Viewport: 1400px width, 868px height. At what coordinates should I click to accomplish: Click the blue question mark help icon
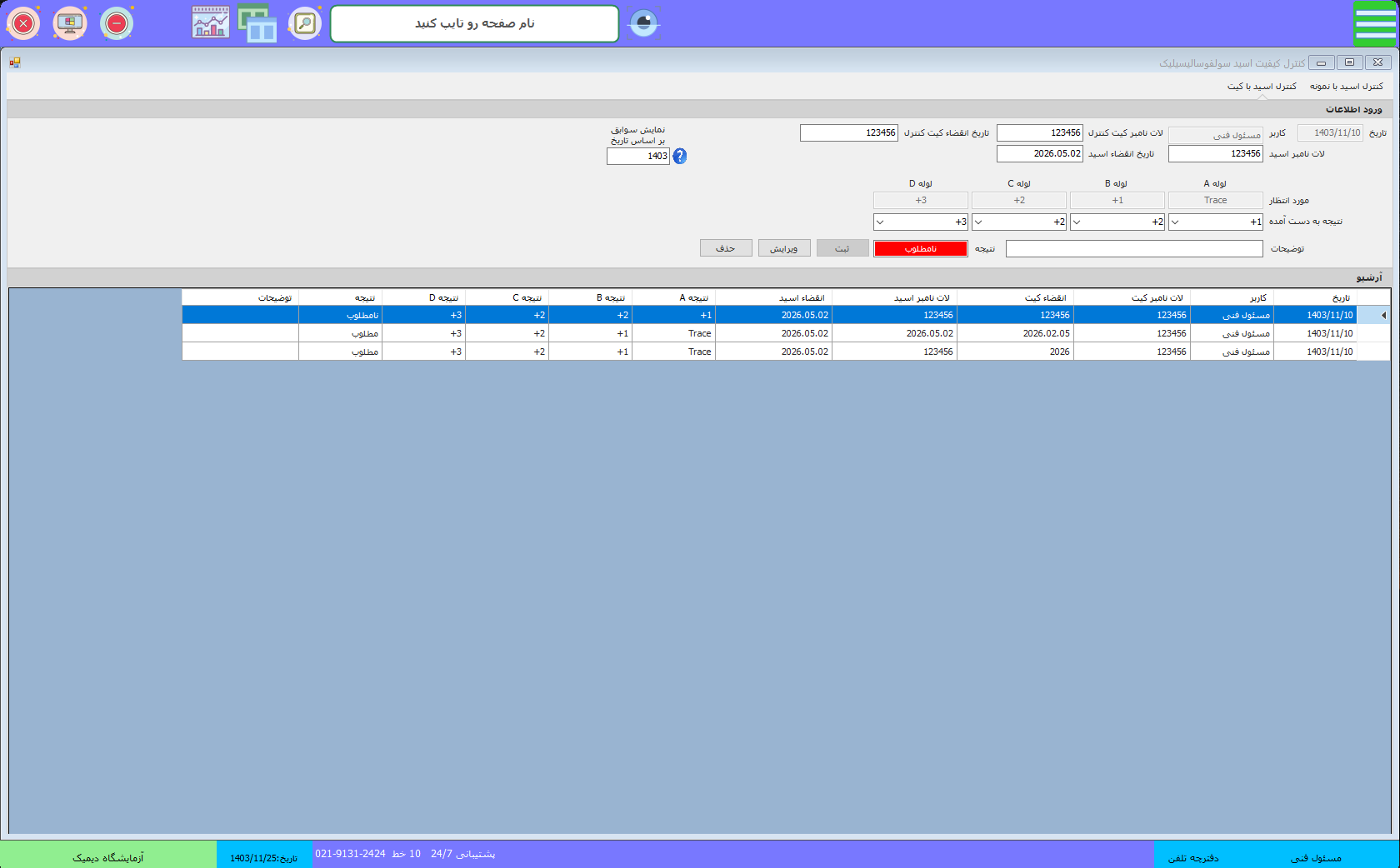click(680, 157)
